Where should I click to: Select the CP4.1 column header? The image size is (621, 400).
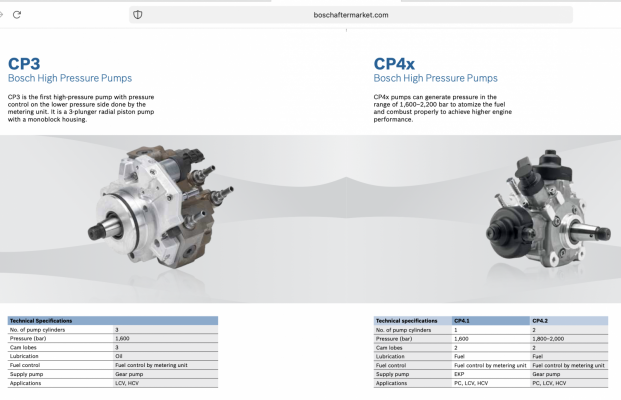(x=491, y=321)
